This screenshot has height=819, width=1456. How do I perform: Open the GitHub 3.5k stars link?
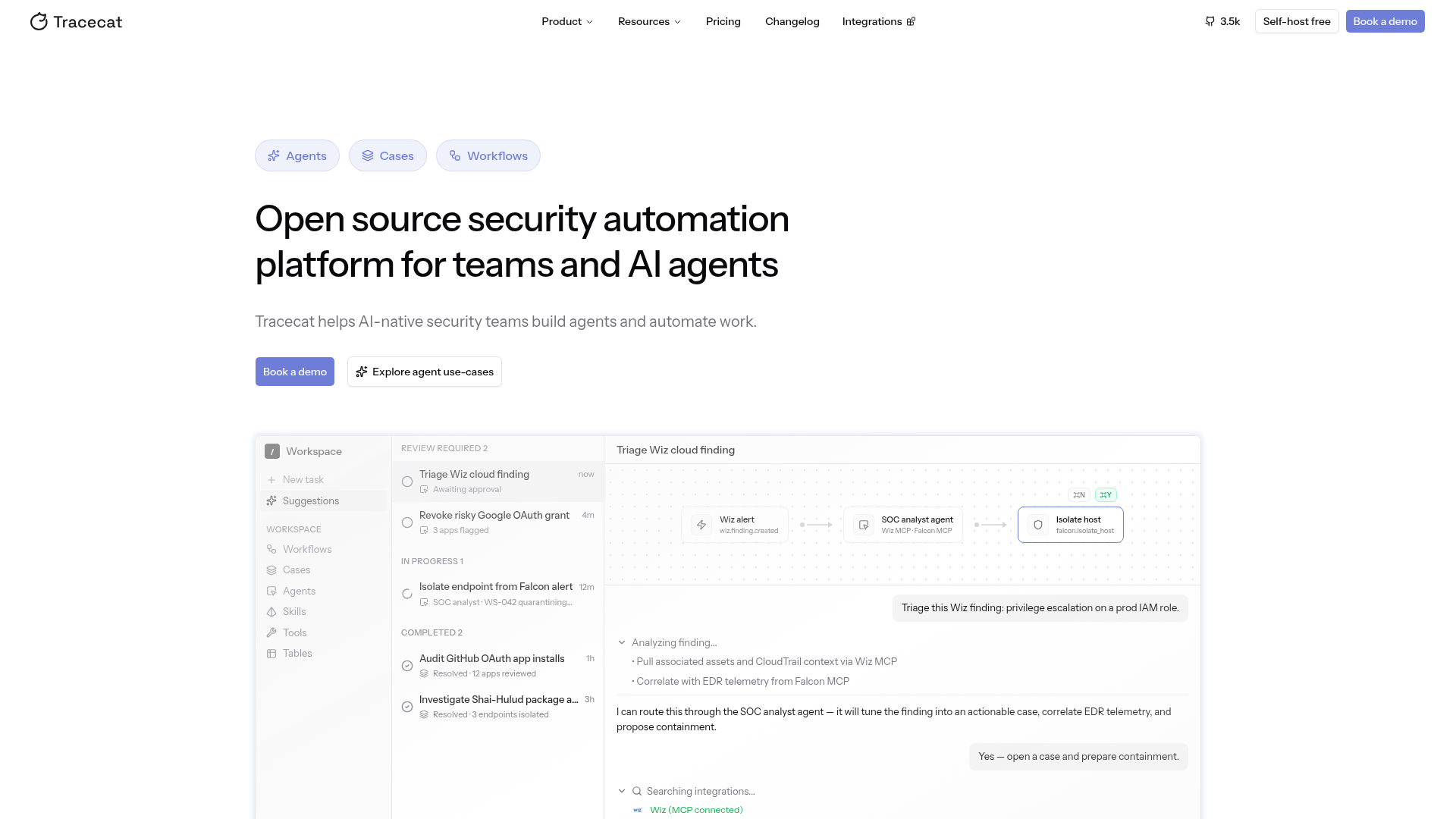coord(1222,21)
